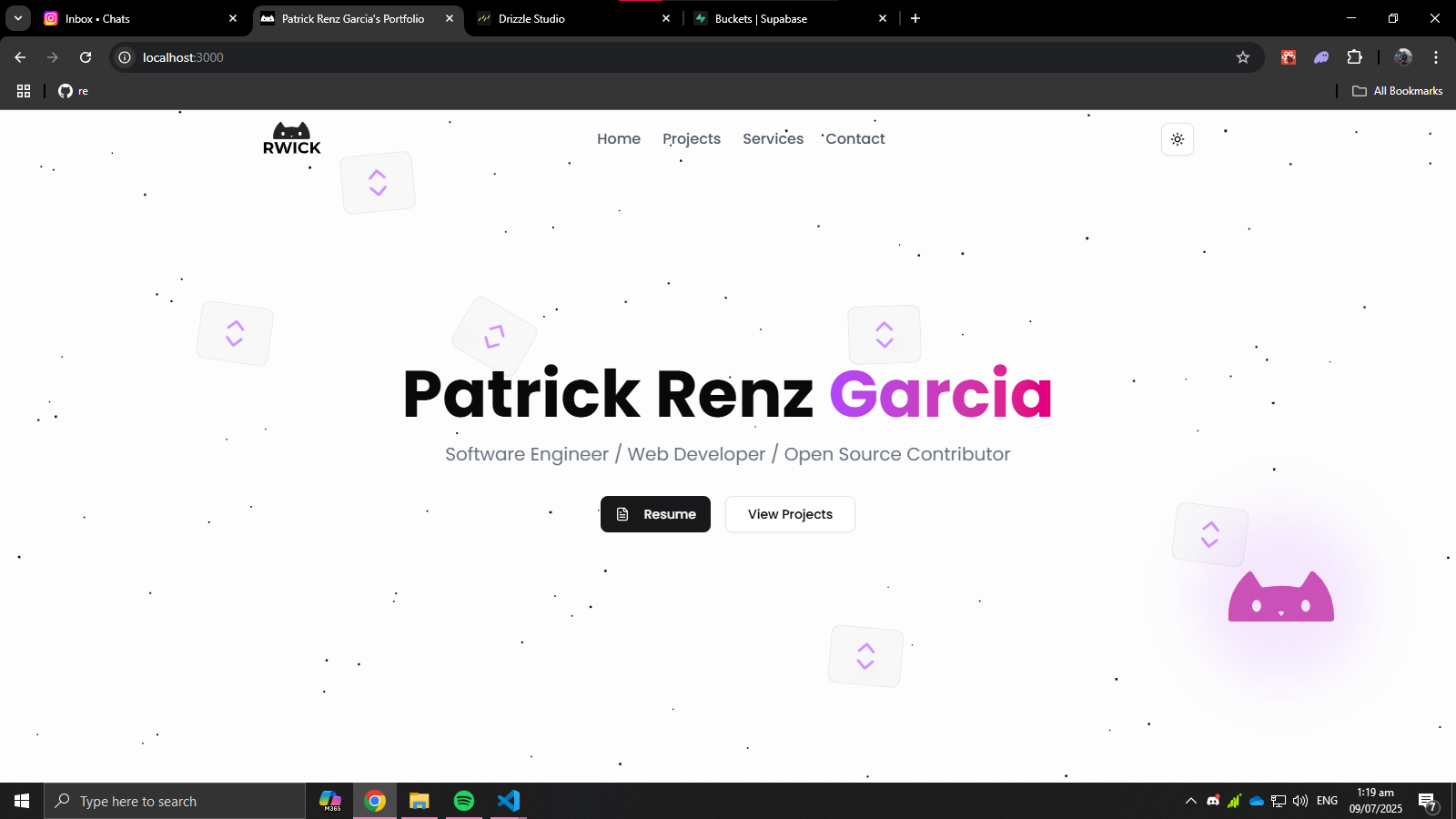This screenshot has height=819, width=1456.
Task: Click the RWICK cat logo
Action: point(291,138)
